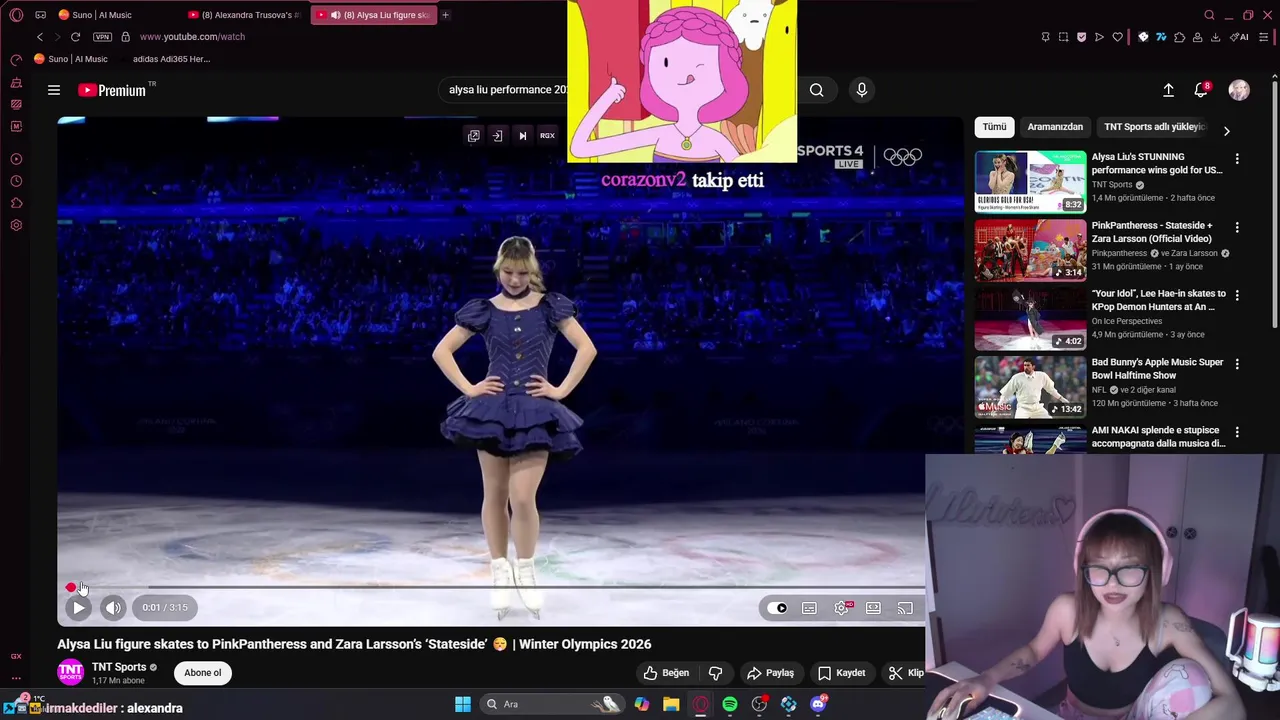Add page to bookmarks heart icon

(x=1117, y=37)
